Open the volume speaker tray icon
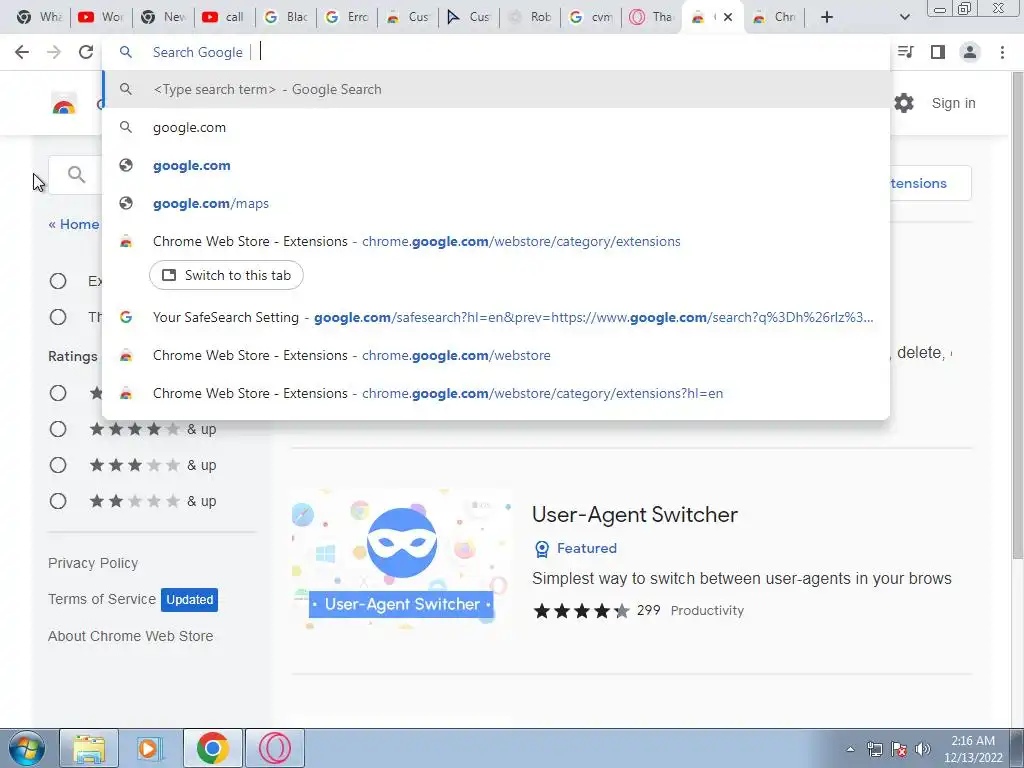The image size is (1024, 768). coord(923,749)
